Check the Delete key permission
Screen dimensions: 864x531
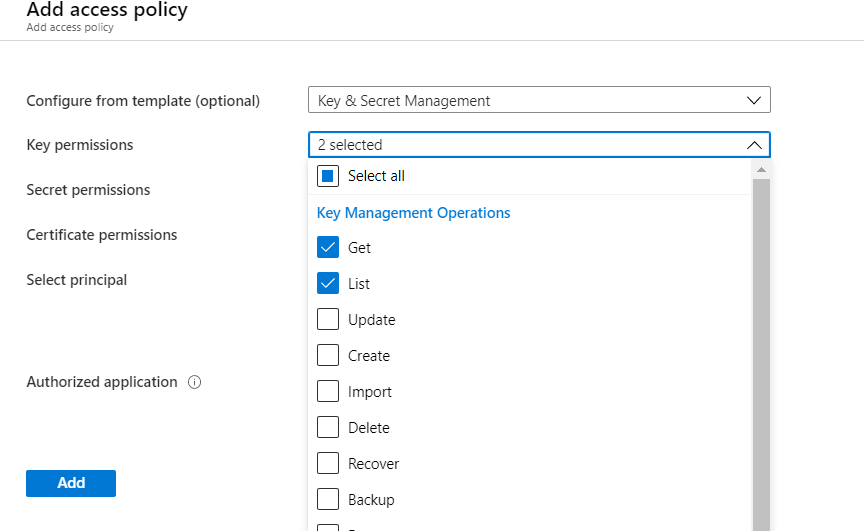[328, 427]
